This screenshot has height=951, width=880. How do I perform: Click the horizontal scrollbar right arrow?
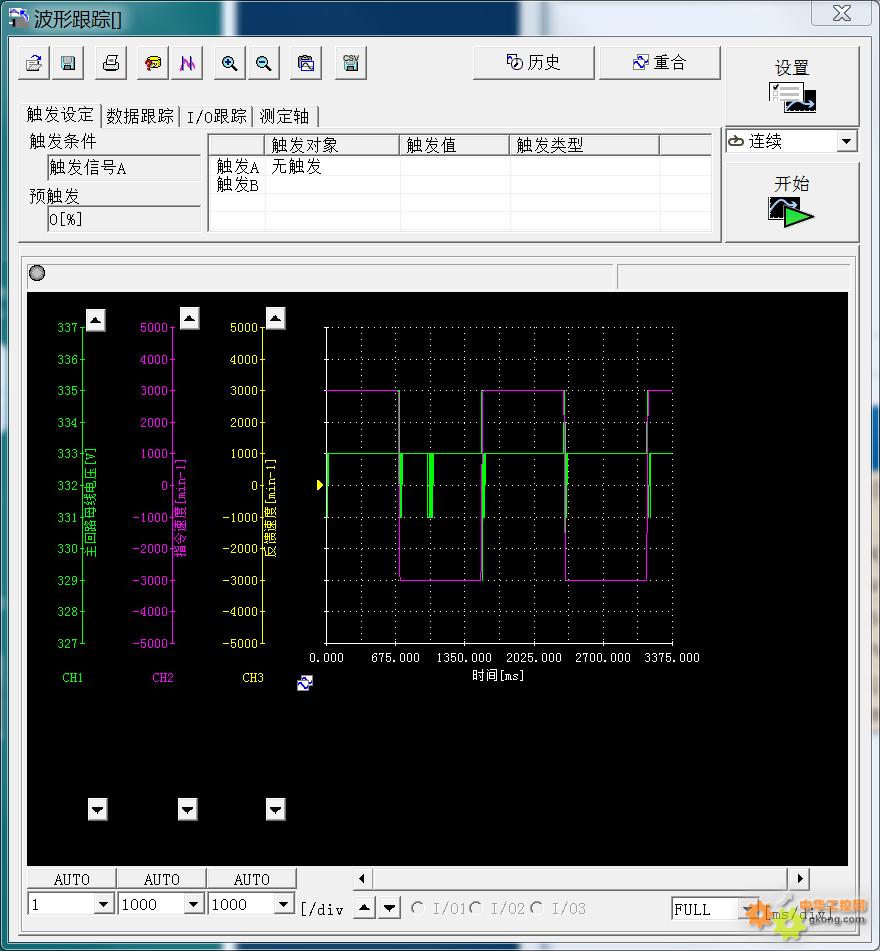click(798, 878)
